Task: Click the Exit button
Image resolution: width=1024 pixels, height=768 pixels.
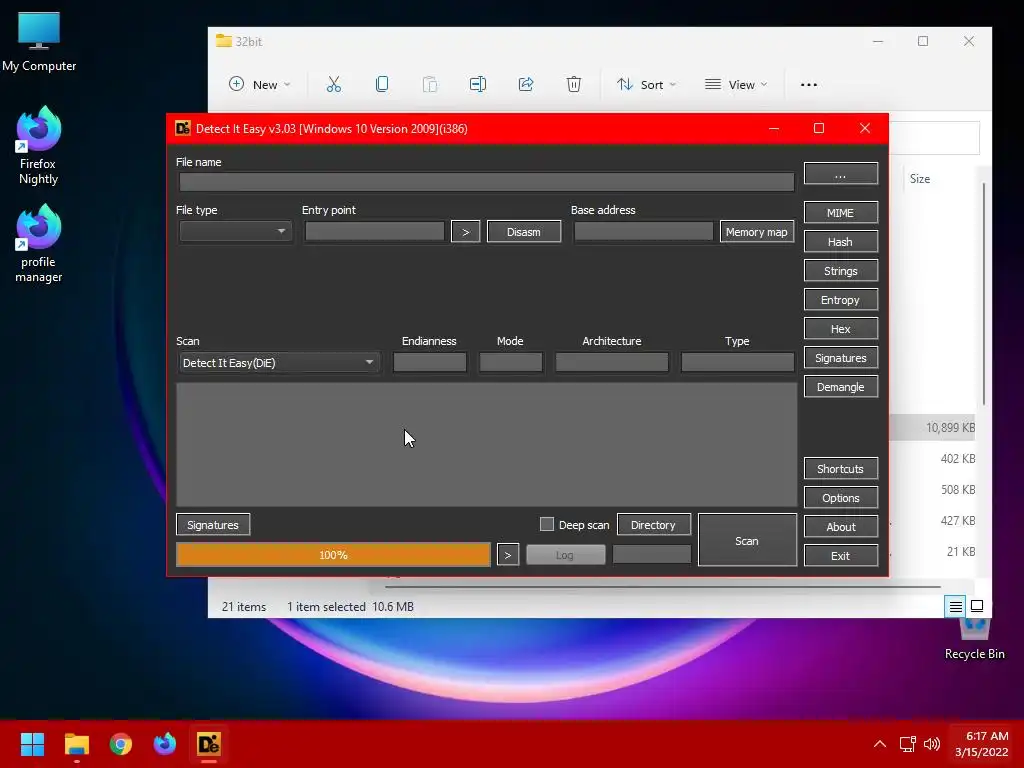Action: (840, 556)
